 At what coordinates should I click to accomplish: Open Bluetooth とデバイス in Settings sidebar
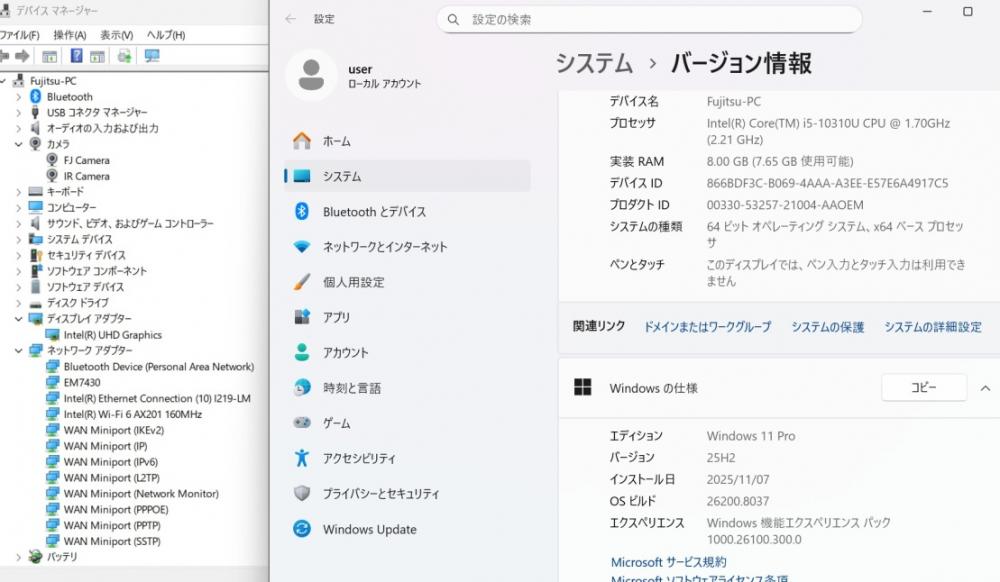point(374,212)
